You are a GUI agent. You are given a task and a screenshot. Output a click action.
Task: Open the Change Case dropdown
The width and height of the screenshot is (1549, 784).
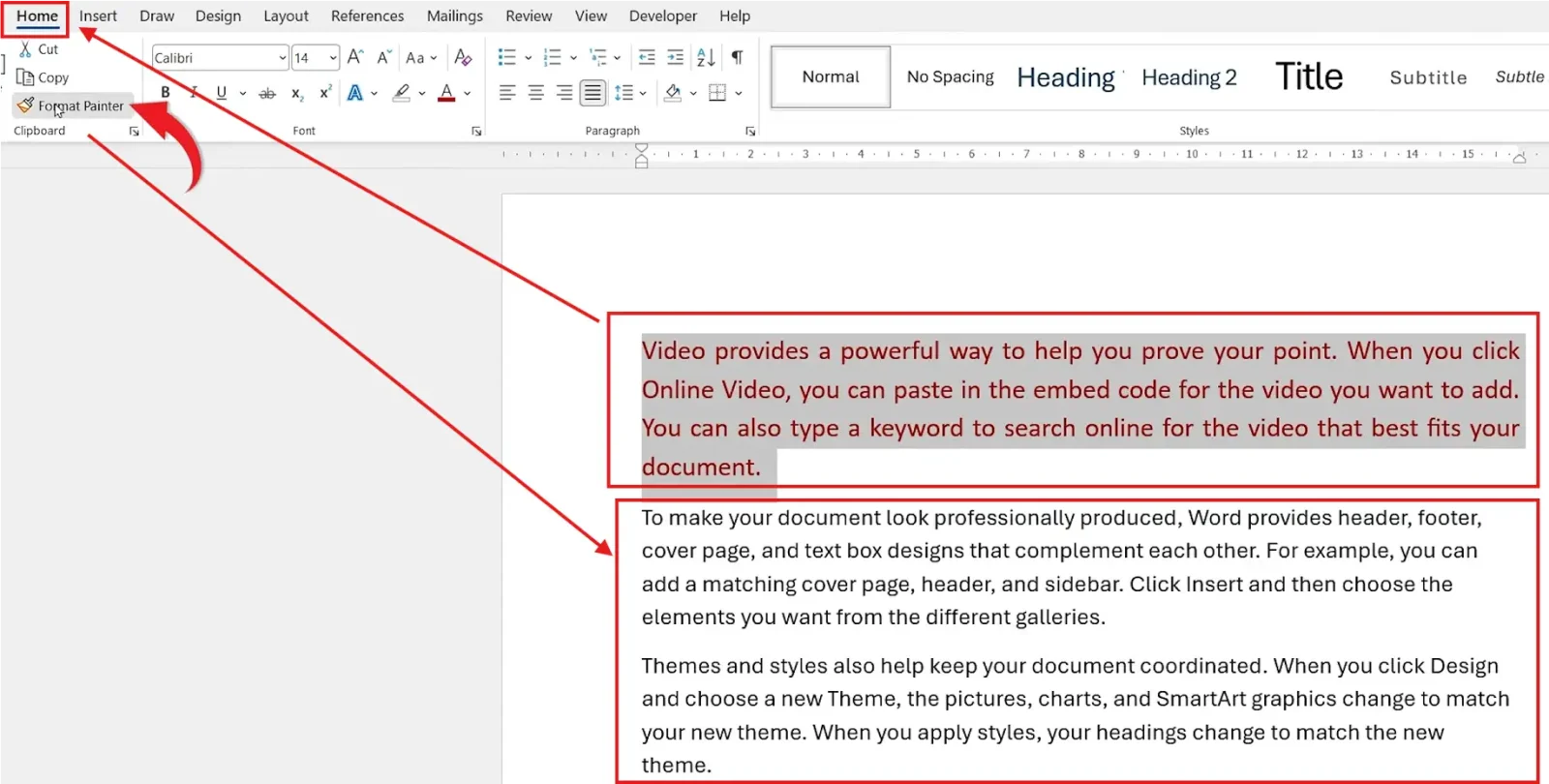421,57
